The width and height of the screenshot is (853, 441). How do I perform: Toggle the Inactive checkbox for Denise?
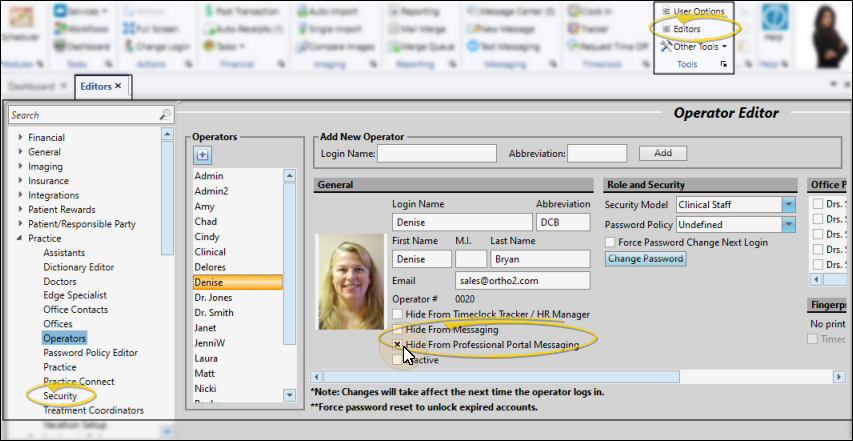tap(397, 359)
